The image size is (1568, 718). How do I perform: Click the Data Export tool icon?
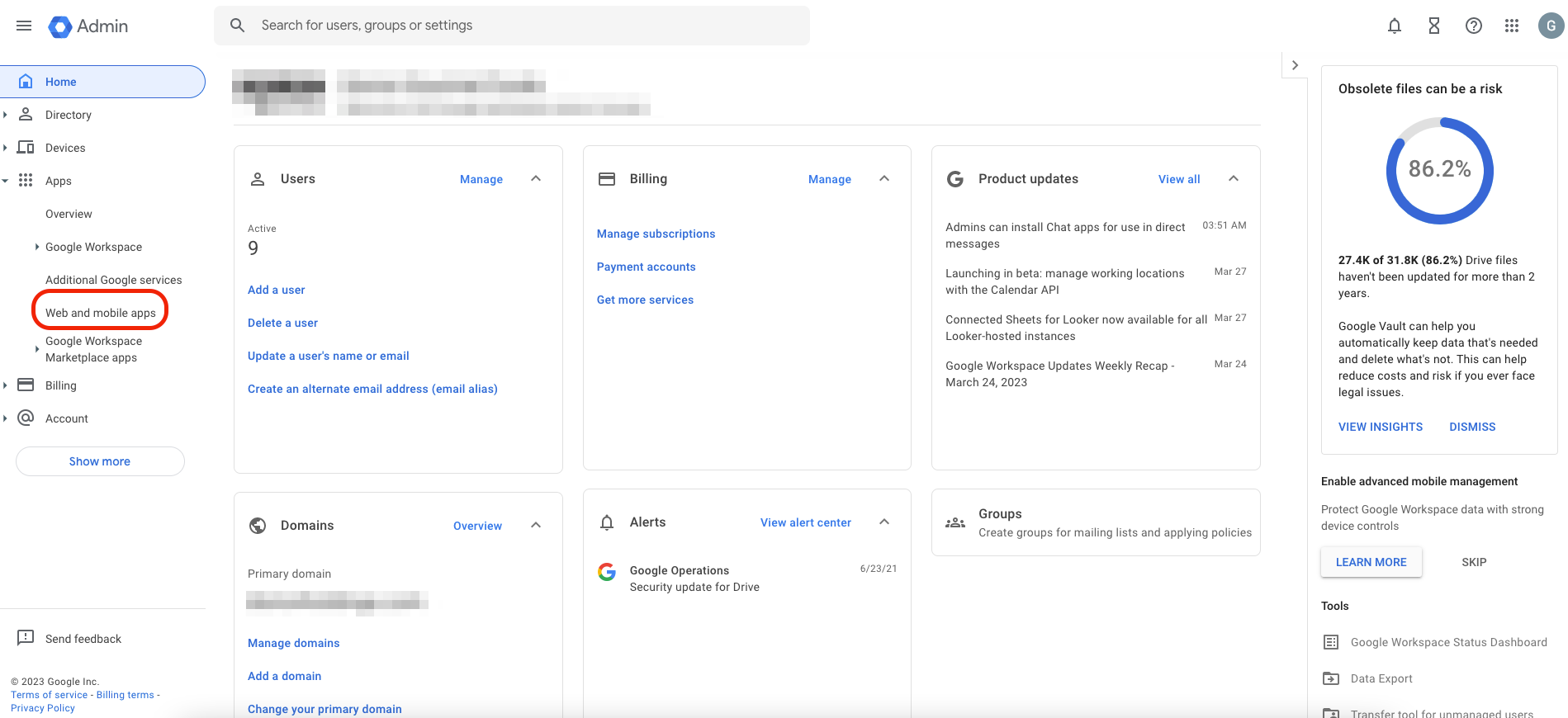tap(1331, 678)
